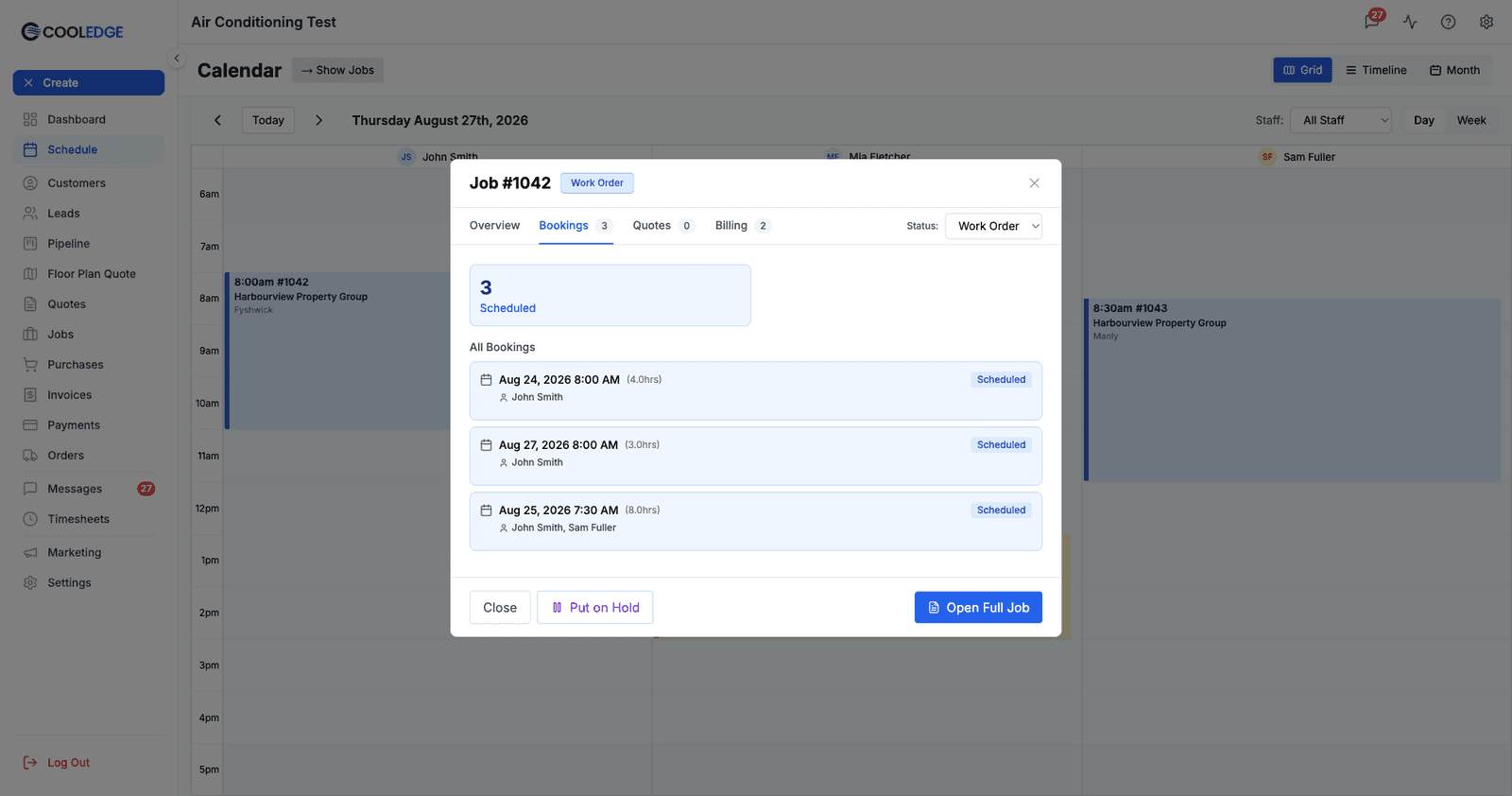
Task: Click the Create button
Action: pos(89,83)
